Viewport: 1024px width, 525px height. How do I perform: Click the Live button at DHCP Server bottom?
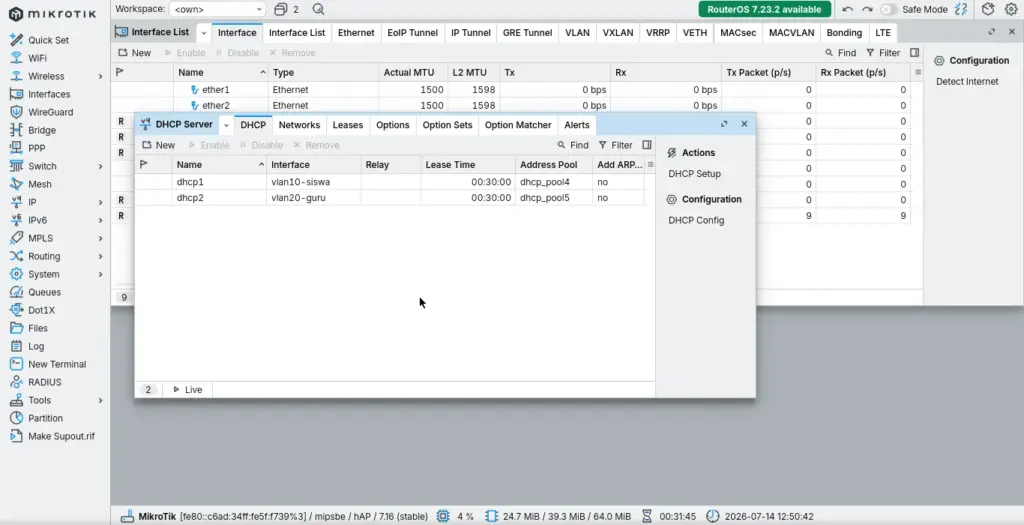(187, 390)
